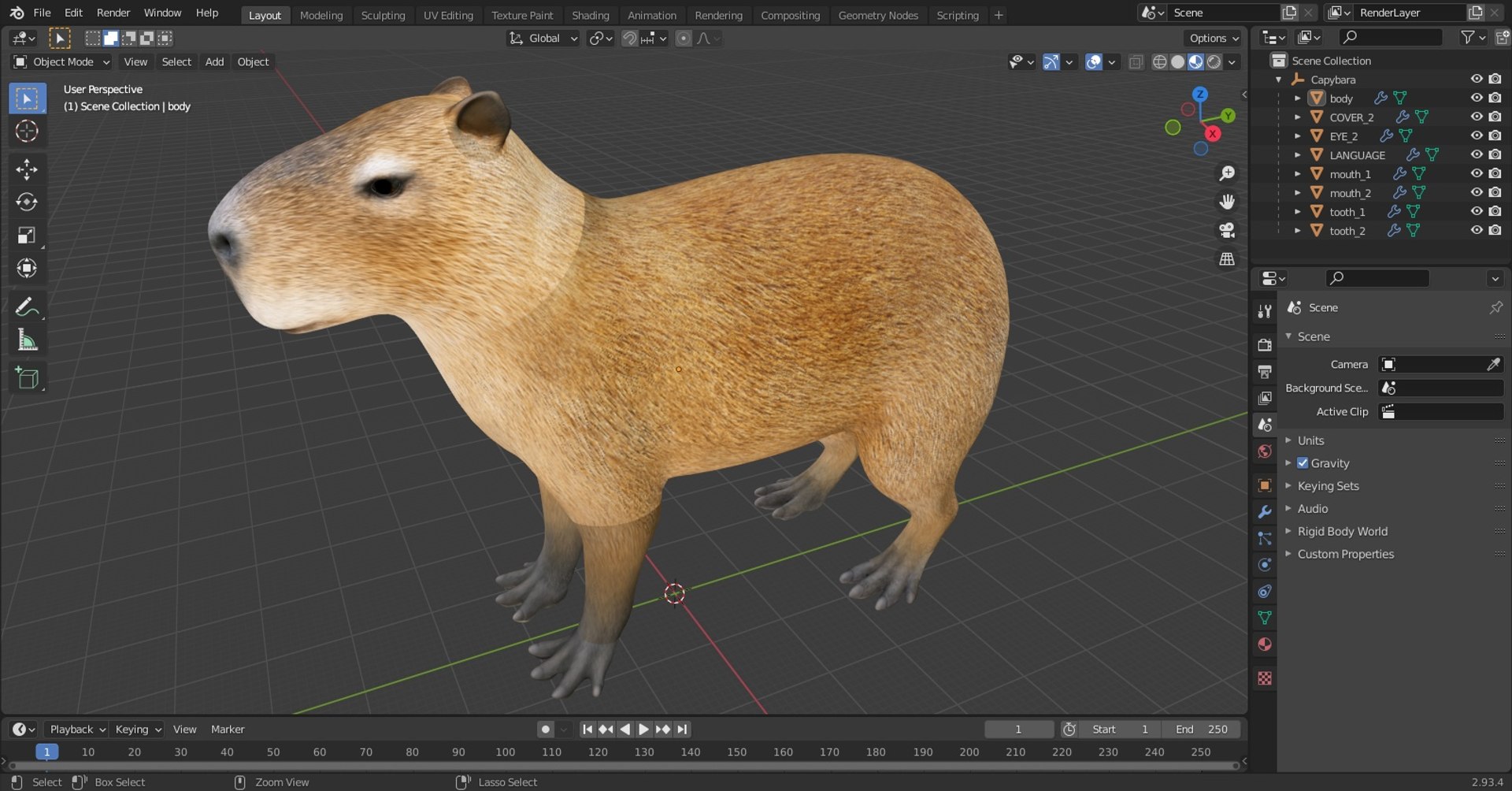Activate the Rotate tool
Screen dimensions: 1512x791
click(27, 202)
